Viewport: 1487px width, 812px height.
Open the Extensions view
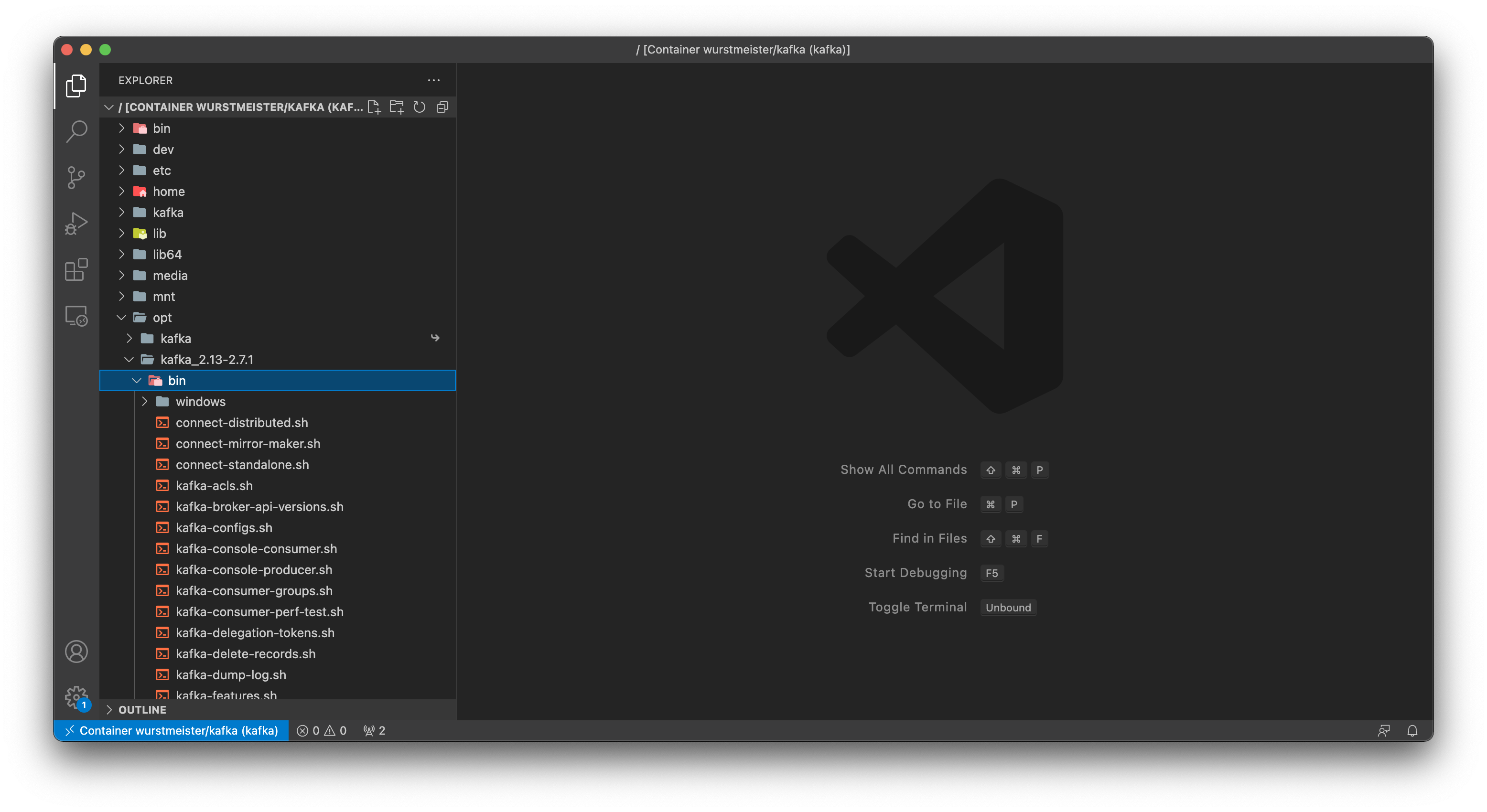click(75, 270)
